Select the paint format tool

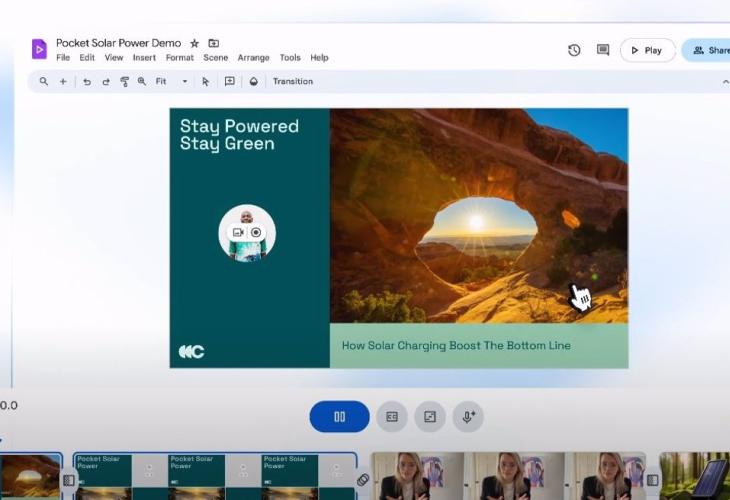[124, 82]
